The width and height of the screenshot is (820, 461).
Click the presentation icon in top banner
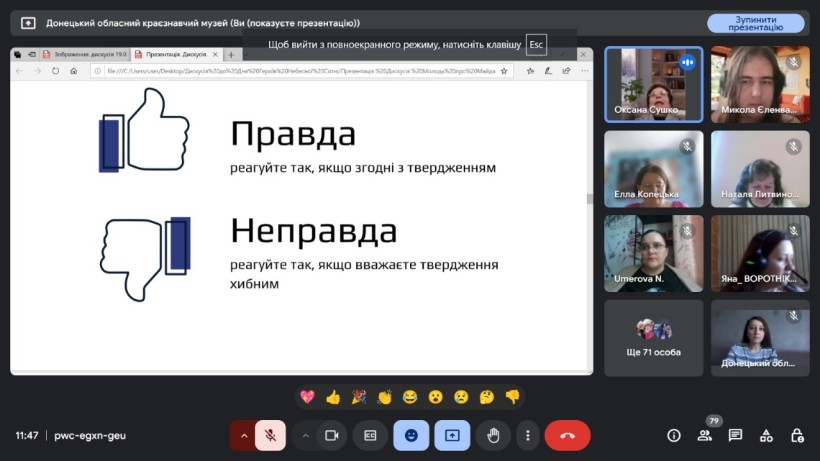click(28, 23)
